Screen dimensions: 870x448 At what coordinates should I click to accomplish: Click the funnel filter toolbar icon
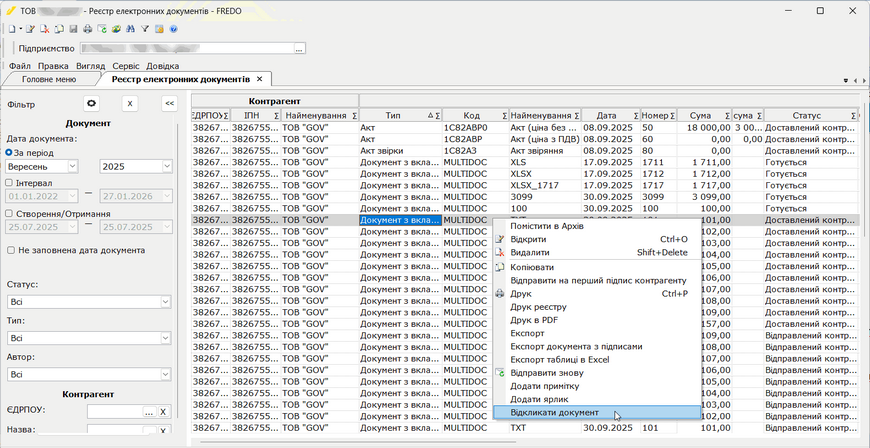coord(145,29)
